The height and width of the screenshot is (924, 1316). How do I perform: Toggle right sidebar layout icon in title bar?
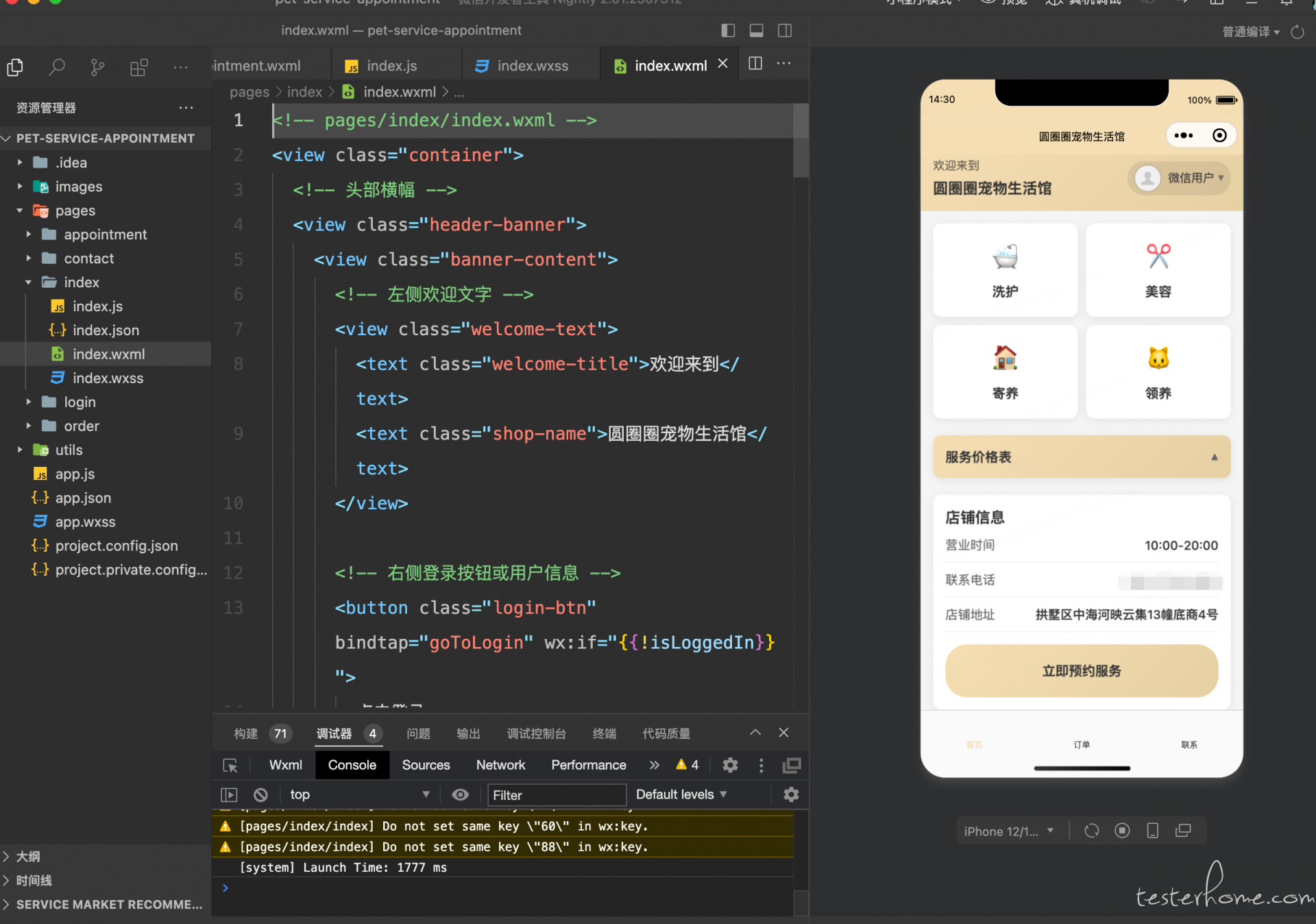[x=785, y=30]
